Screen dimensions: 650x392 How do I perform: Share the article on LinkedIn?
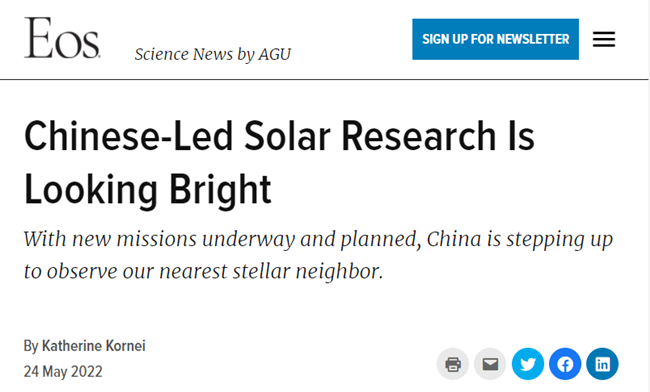point(602,364)
